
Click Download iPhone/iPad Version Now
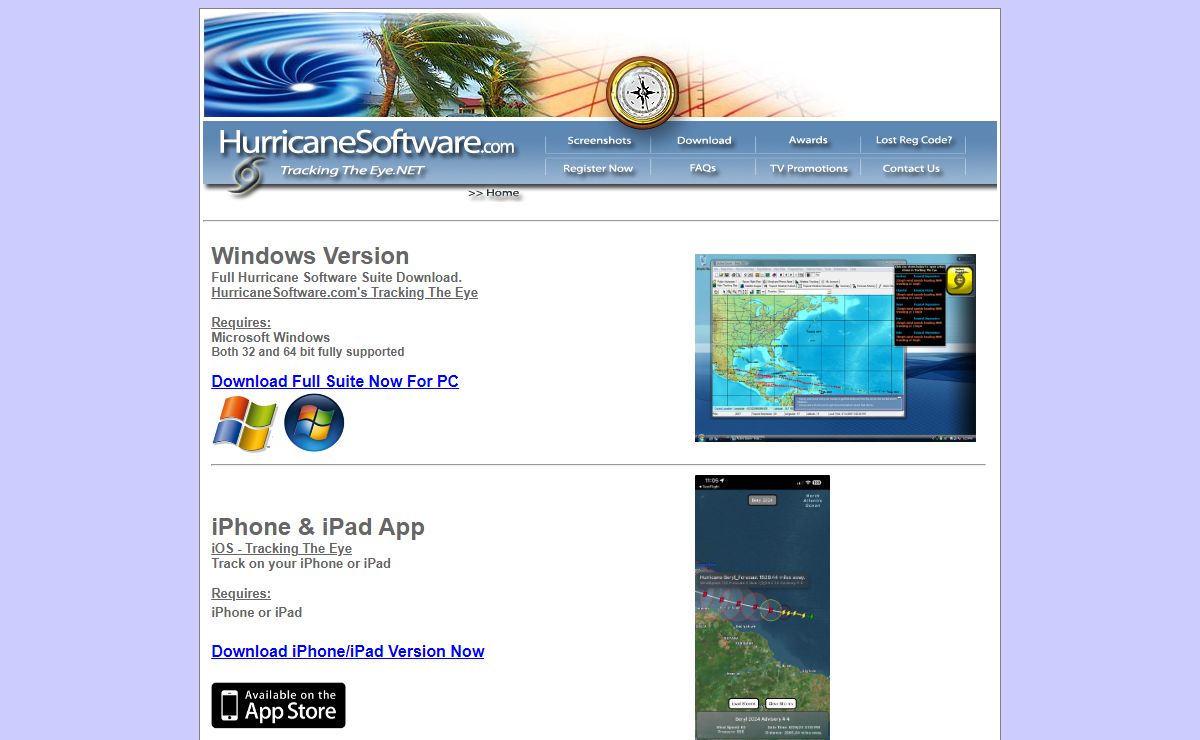point(348,651)
